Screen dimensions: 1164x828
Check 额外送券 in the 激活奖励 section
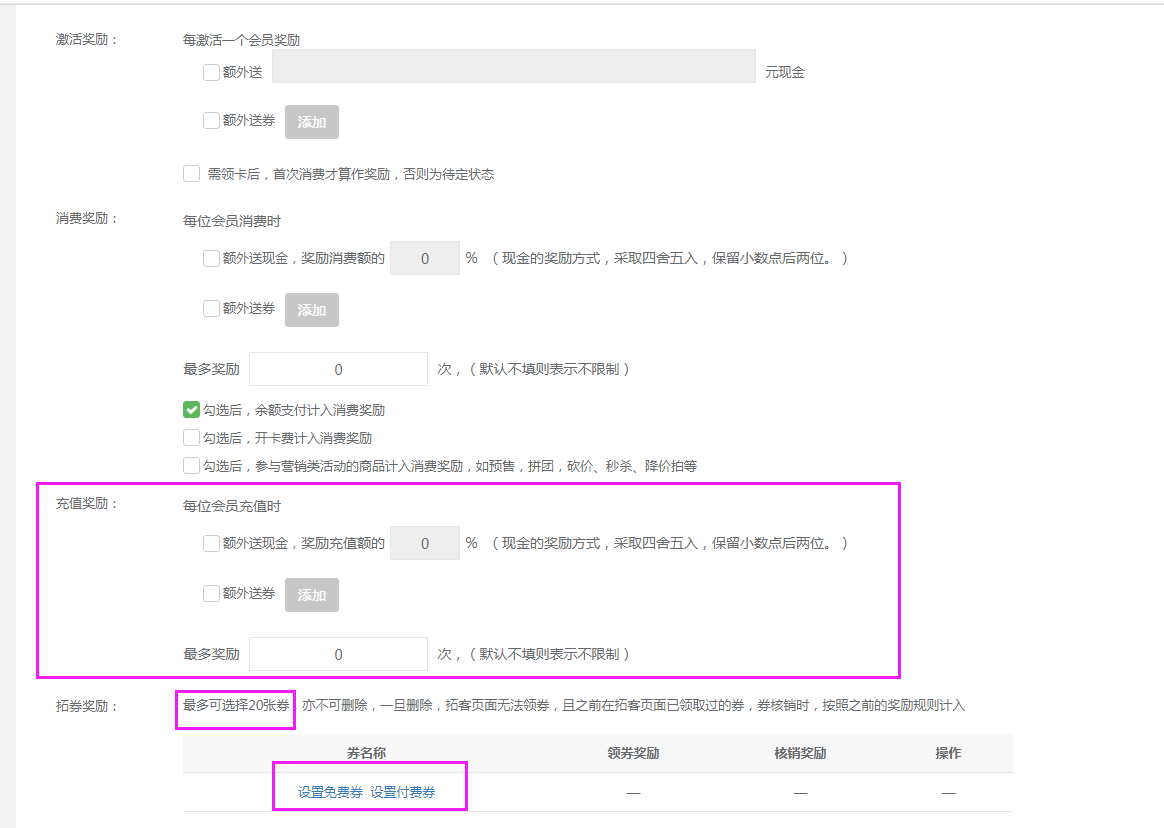pos(210,121)
